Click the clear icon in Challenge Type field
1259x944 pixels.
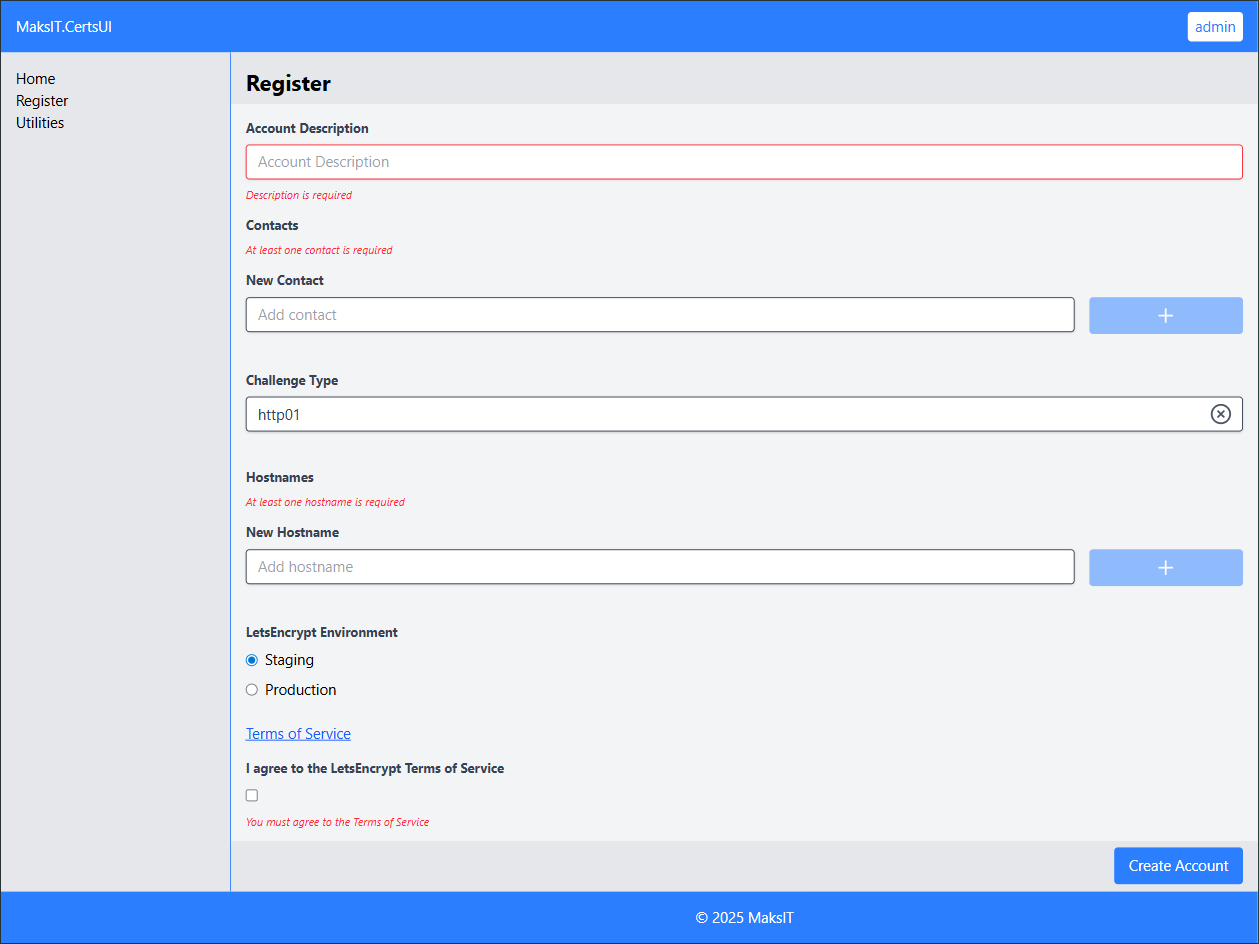(1220, 413)
